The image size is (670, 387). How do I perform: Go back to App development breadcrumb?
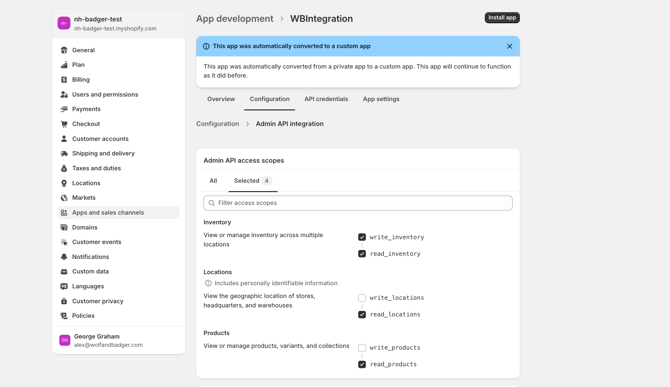point(235,19)
